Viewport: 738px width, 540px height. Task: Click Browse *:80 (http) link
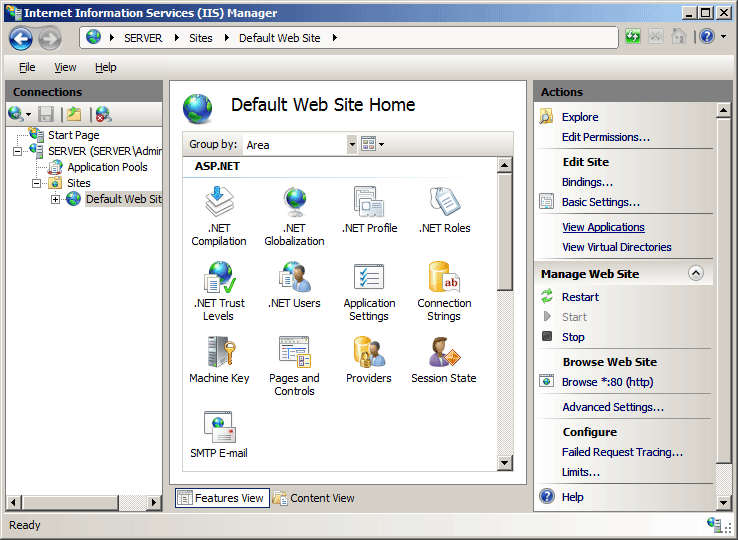pyautogui.click(x=607, y=382)
